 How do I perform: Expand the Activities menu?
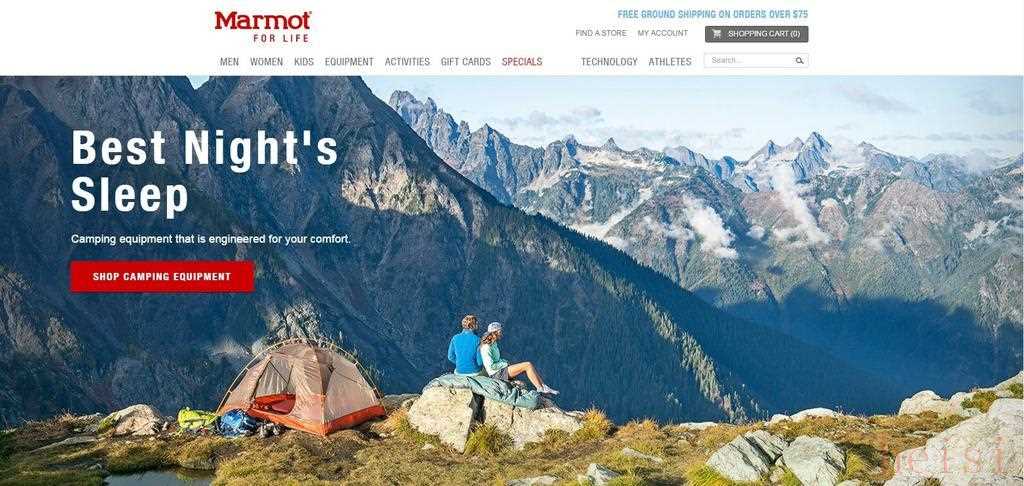click(407, 61)
